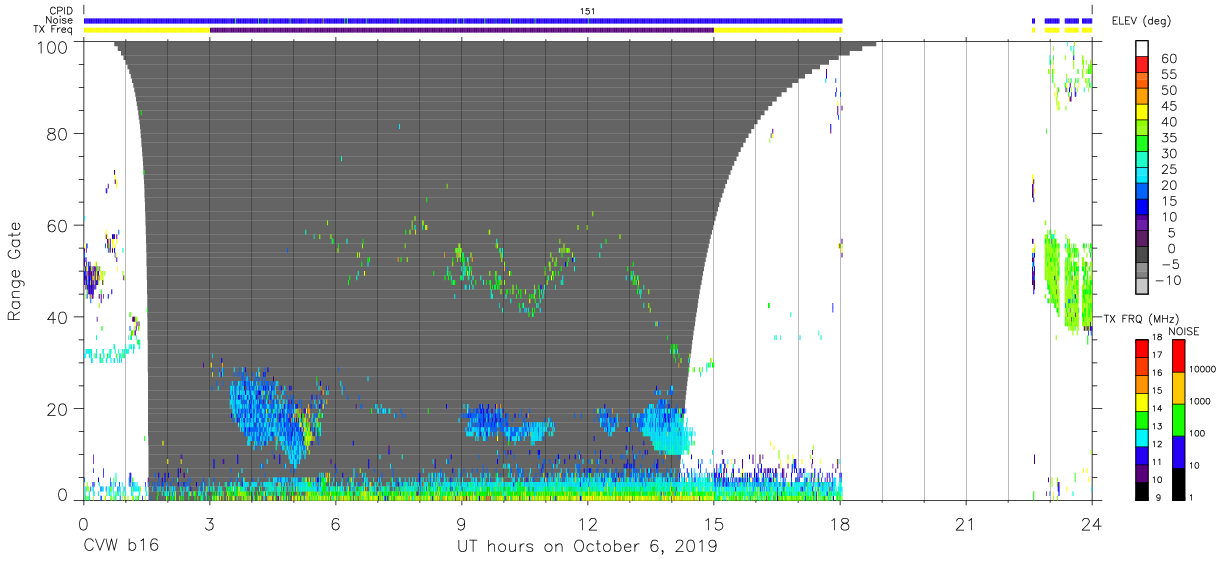Click range gate tick label 100
Image resolution: width=1228 pixels, height=567 pixels.
tap(51, 47)
